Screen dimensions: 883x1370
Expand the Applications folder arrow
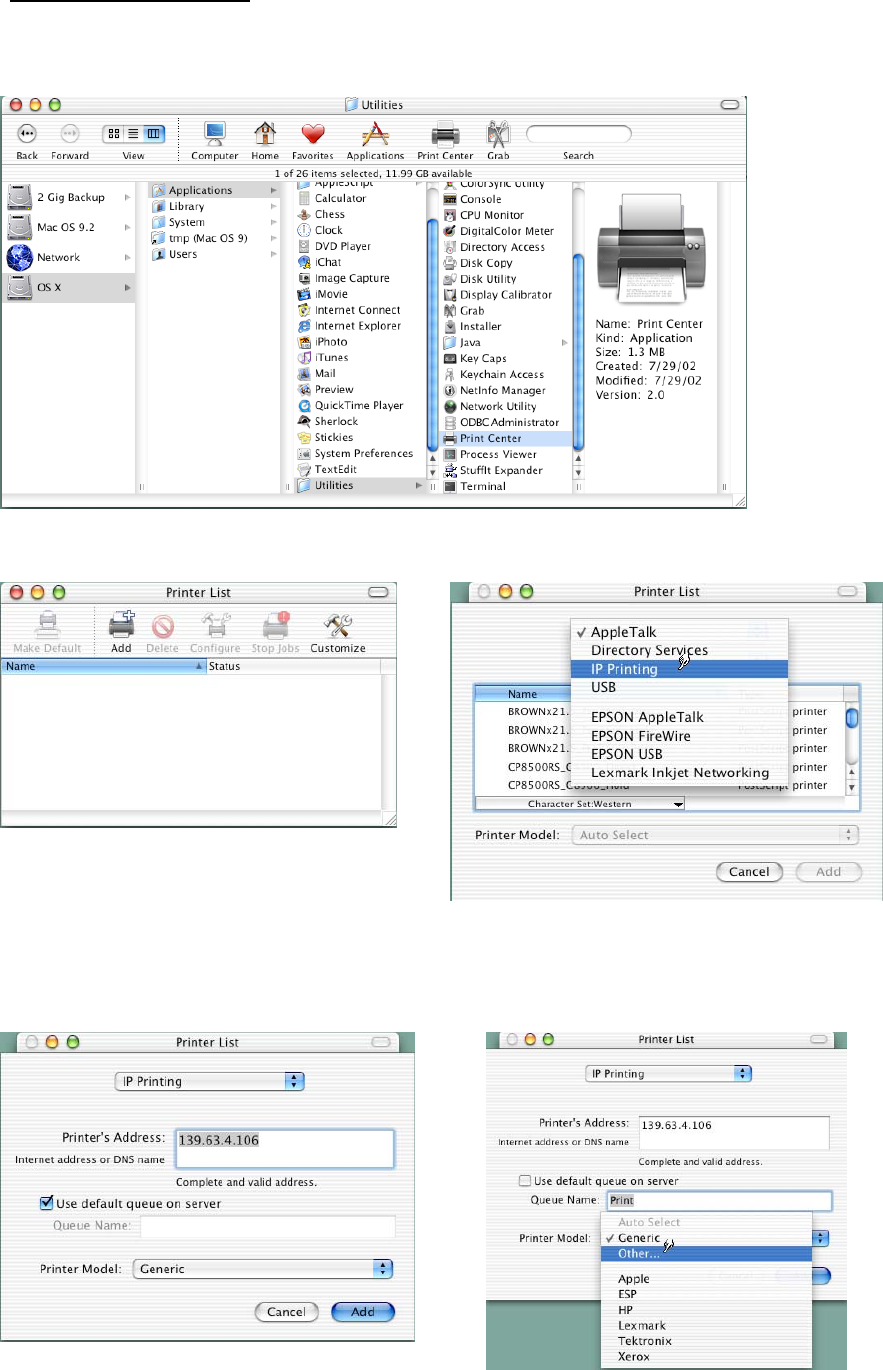274,190
